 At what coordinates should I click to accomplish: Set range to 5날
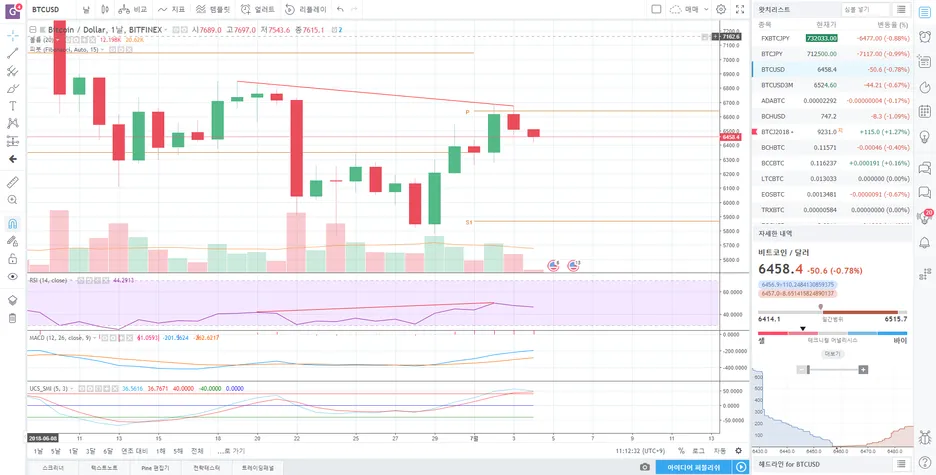[x=56, y=451]
